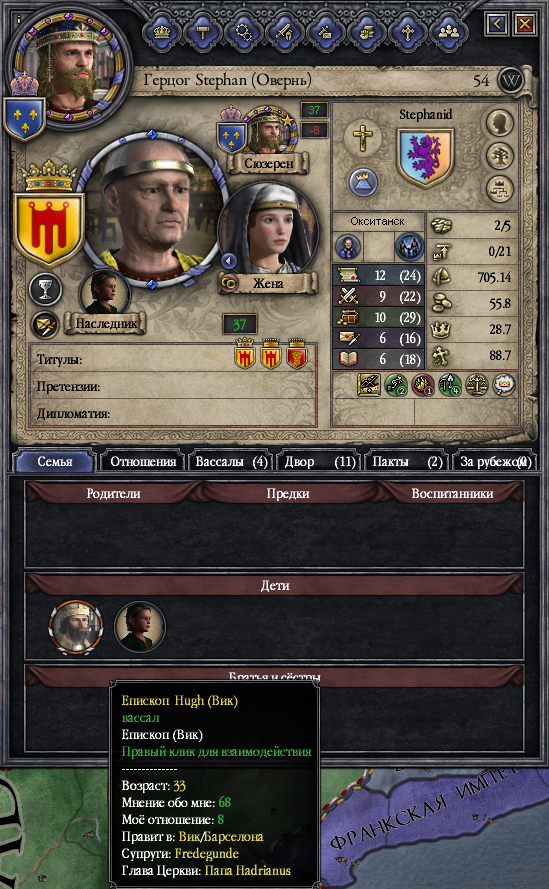Viewport: 549px width, 889px height.
Task: Switch to the Вассалы tab
Action: point(231,462)
